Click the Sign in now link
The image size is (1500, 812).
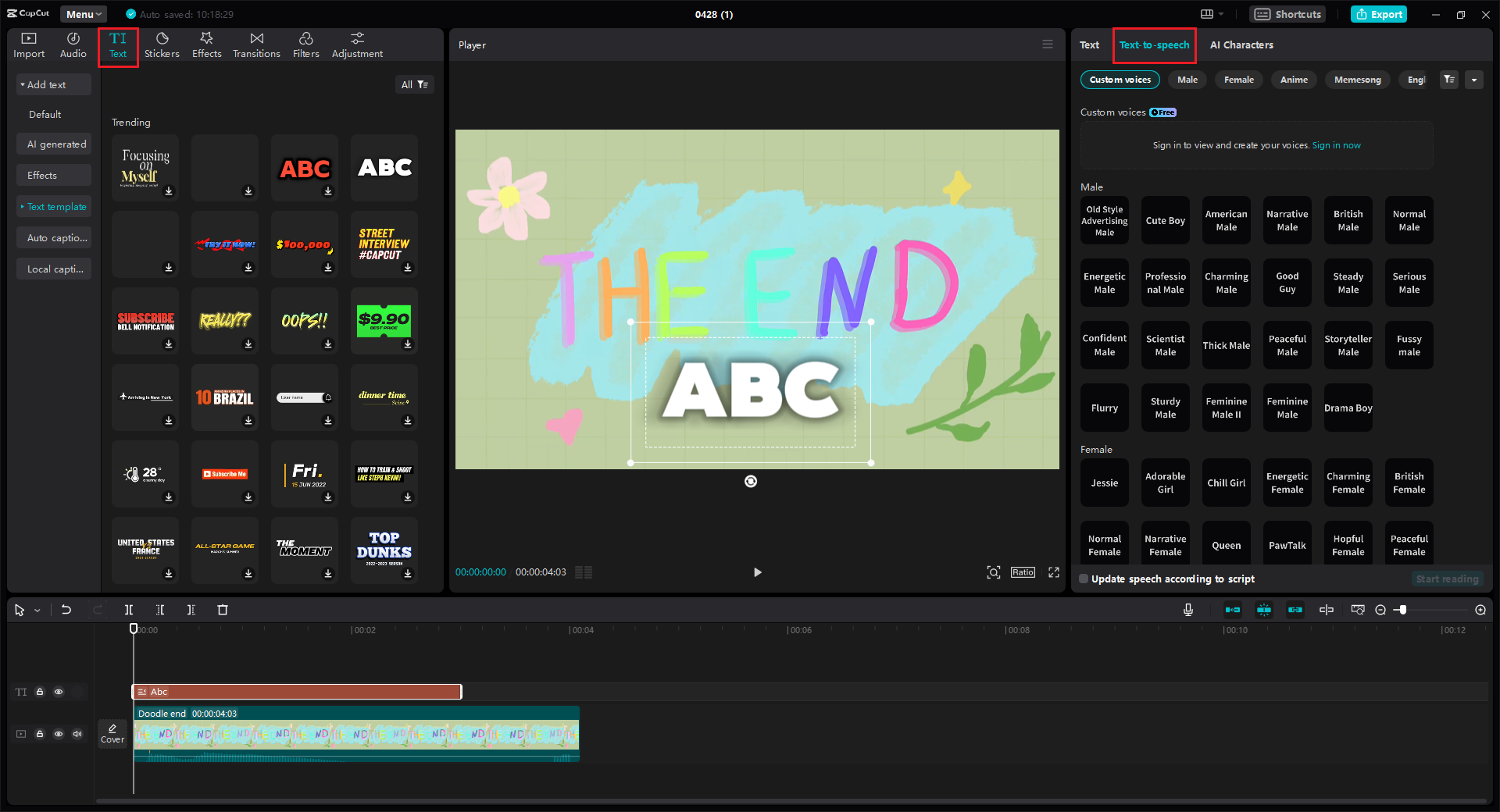pos(1336,145)
